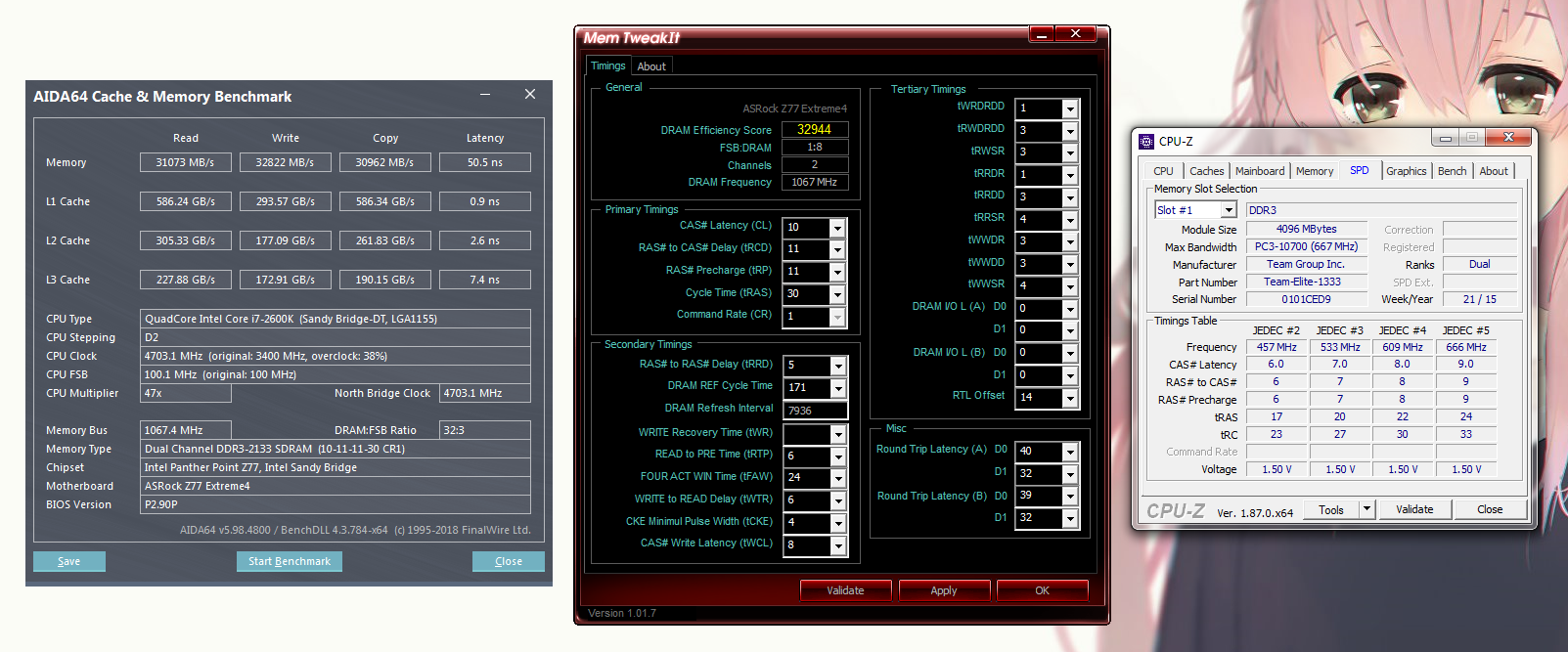Image resolution: width=1568 pixels, height=652 pixels.
Task: Minimize the AIDA64 benchmark window
Action: [x=485, y=95]
